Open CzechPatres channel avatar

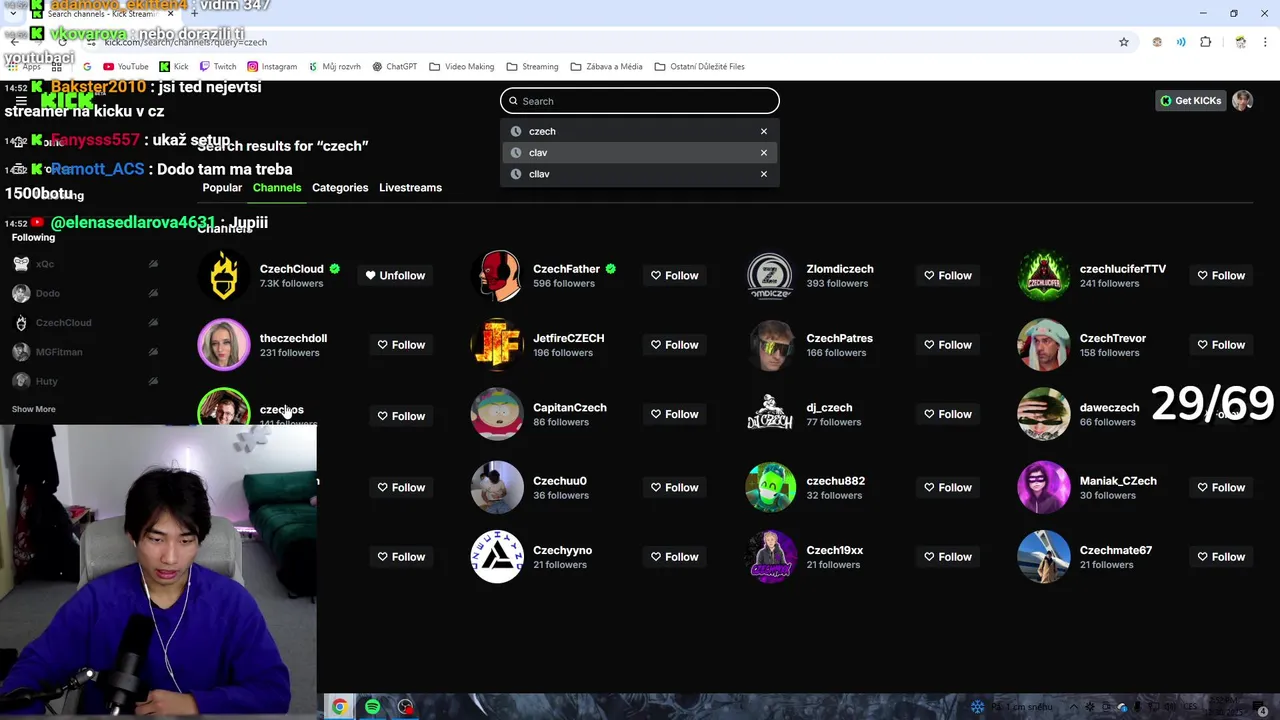tap(770, 345)
